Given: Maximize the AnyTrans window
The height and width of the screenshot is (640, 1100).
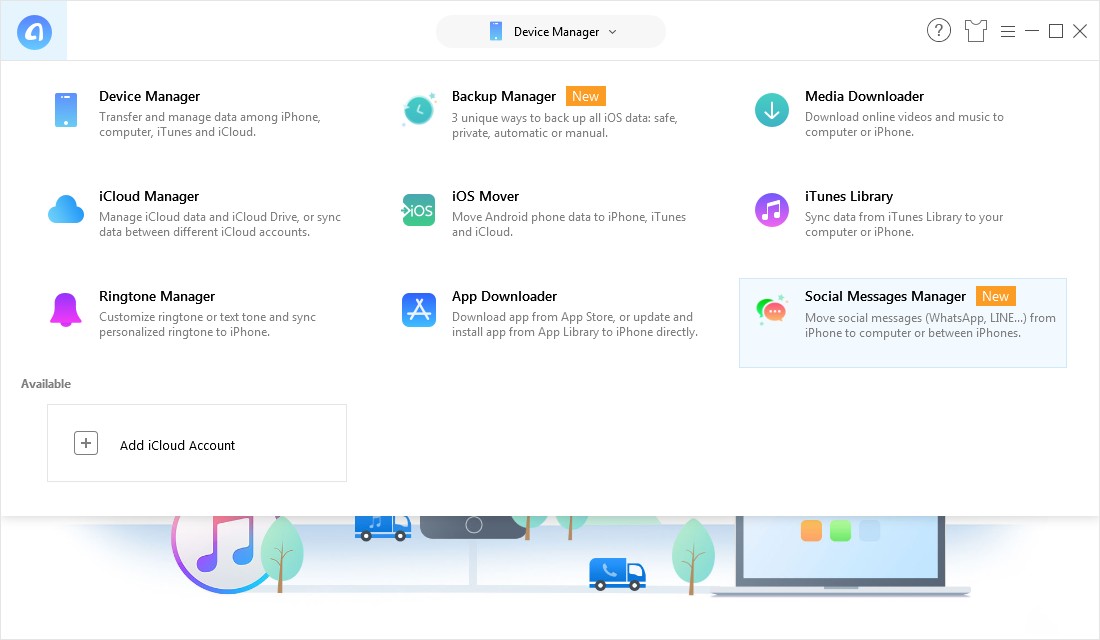Looking at the screenshot, I should [x=1056, y=31].
